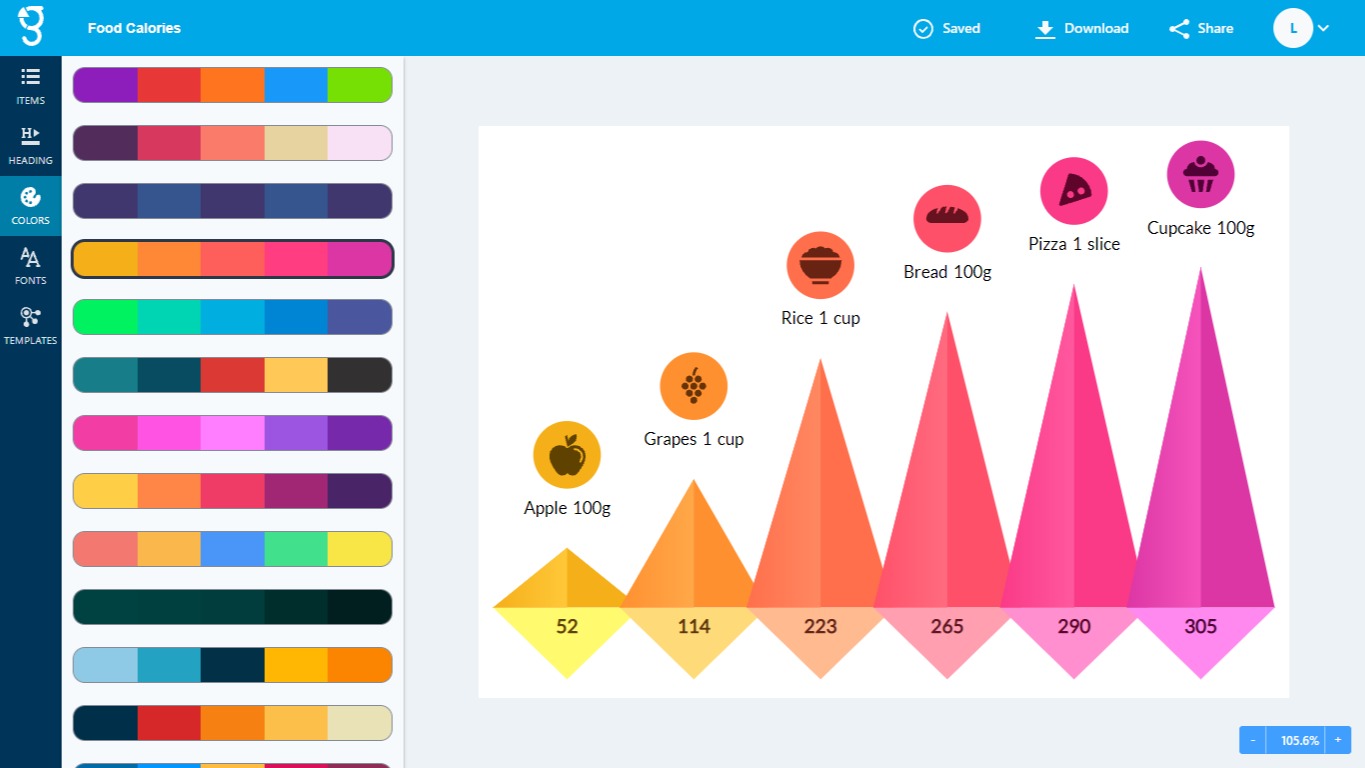The image size is (1365, 768).
Task: Click the cupcake icon in the chart
Action: [1201, 175]
